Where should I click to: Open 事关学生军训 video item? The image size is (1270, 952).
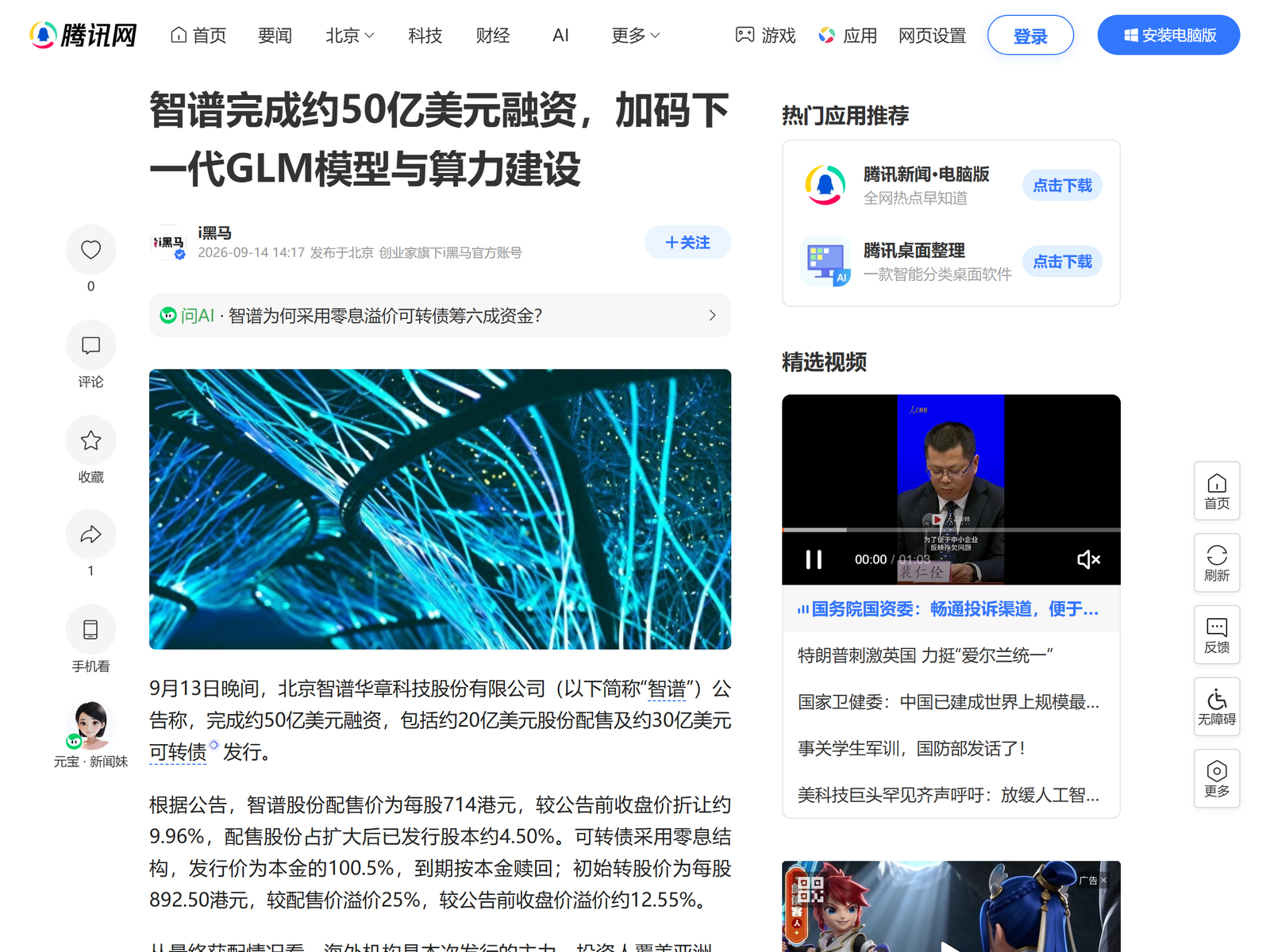(912, 748)
